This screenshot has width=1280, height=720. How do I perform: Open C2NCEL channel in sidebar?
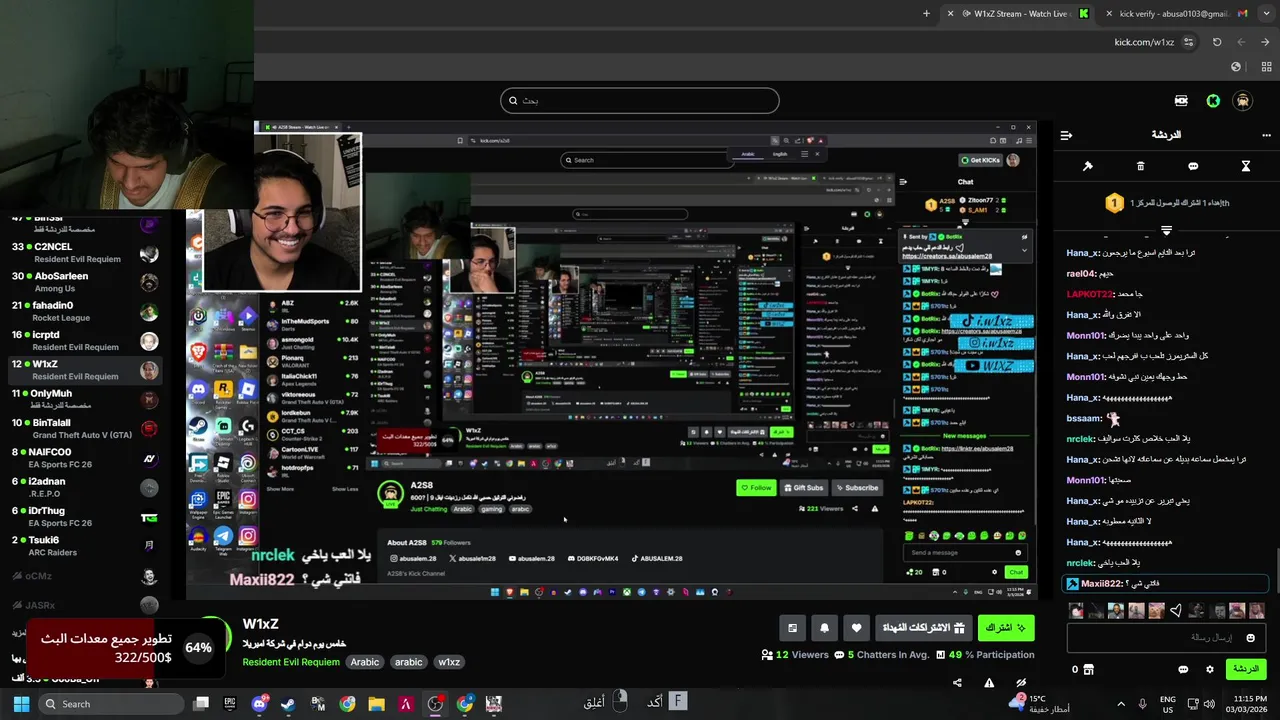[x=80, y=253]
